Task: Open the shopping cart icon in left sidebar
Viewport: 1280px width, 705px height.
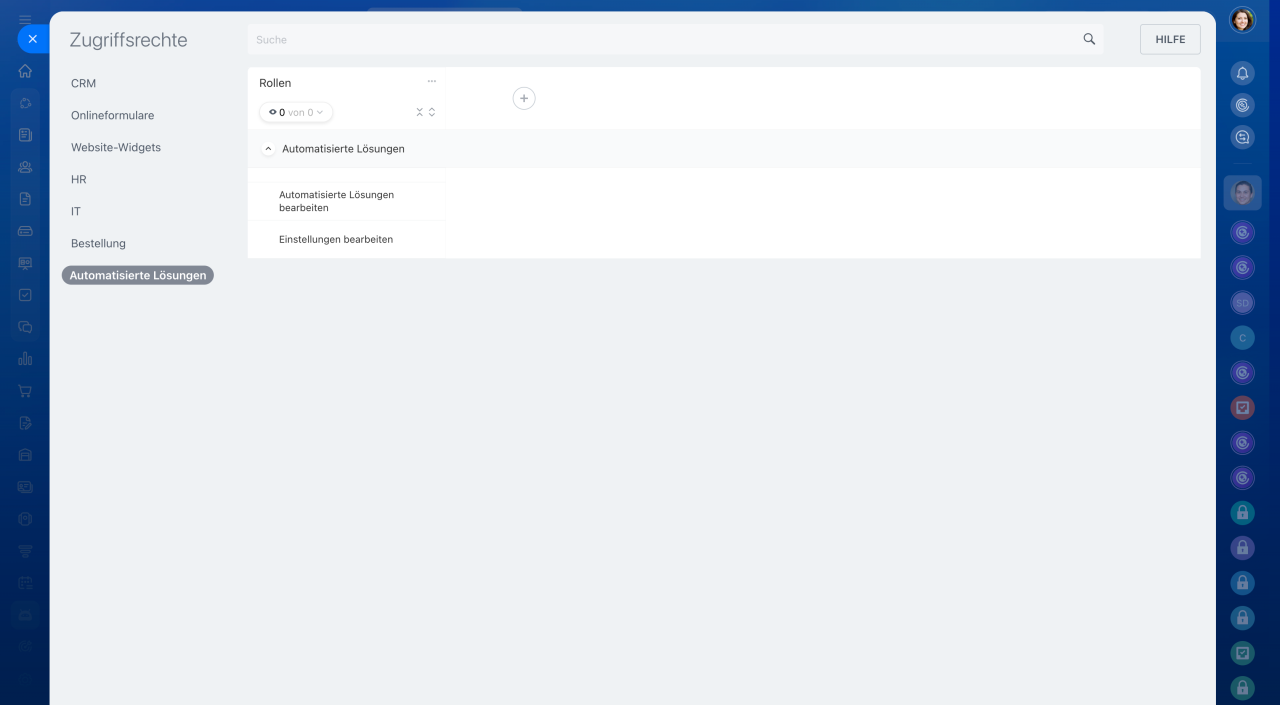Action: 25,391
